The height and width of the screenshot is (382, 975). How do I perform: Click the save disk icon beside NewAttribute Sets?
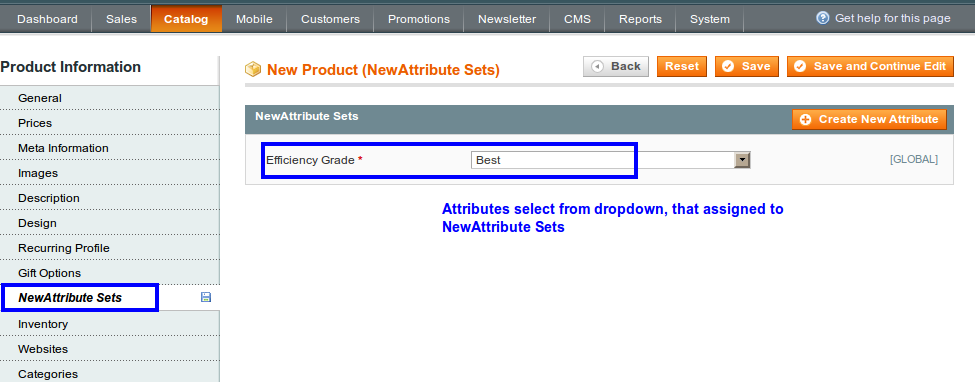pyautogui.click(x=206, y=297)
